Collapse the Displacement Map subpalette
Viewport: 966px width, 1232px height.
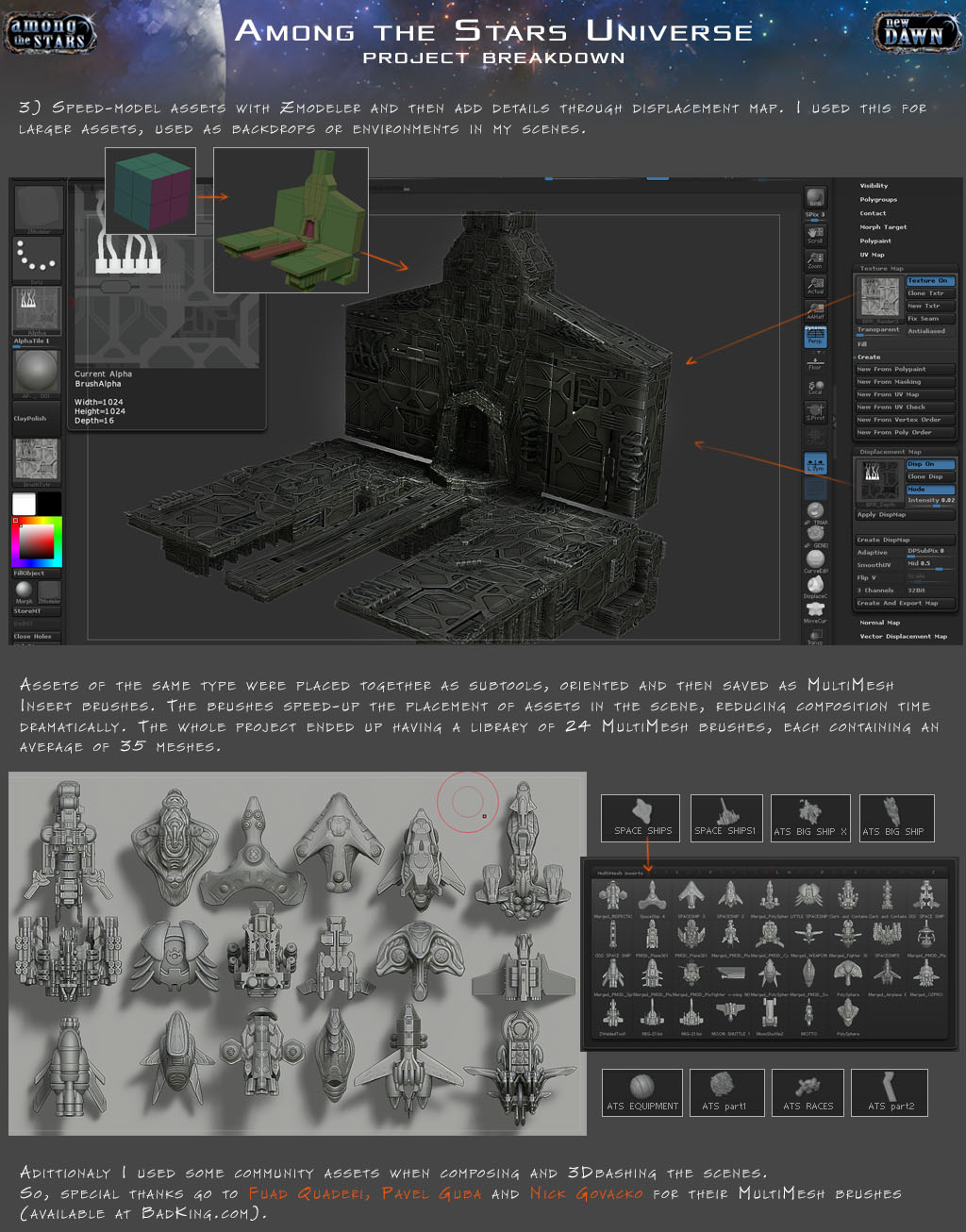891,452
